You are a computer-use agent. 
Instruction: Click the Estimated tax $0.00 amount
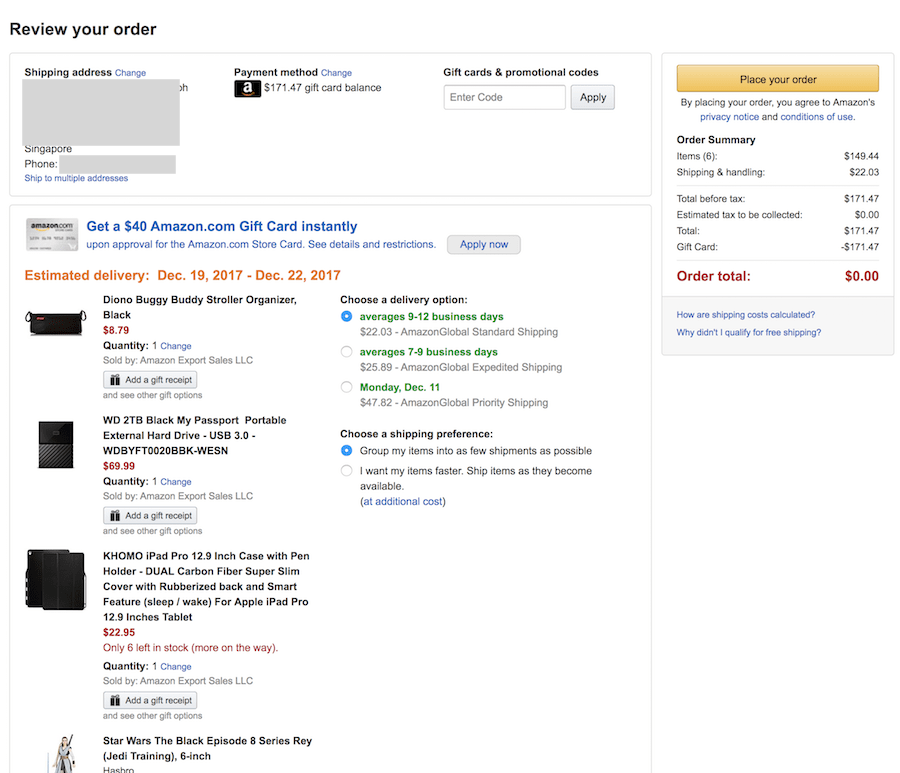click(x=867, y=215)
